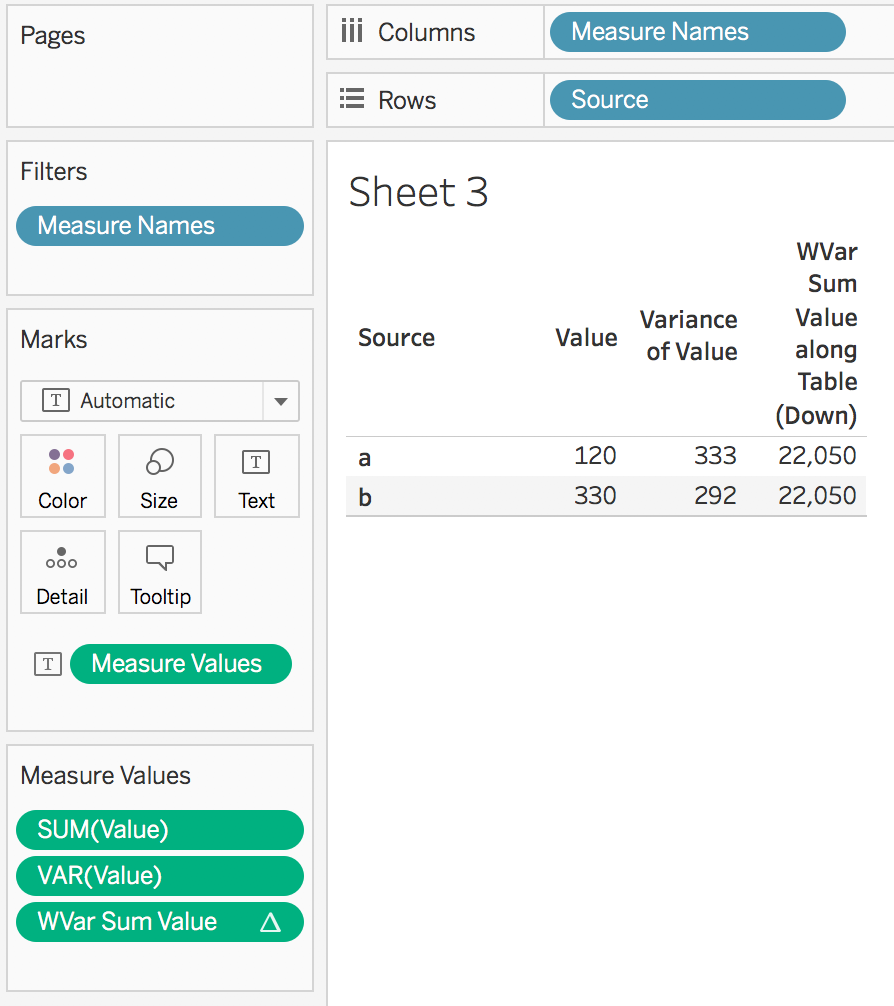Select the SUM(Value) pill in Measure Values

click(159, 829)
